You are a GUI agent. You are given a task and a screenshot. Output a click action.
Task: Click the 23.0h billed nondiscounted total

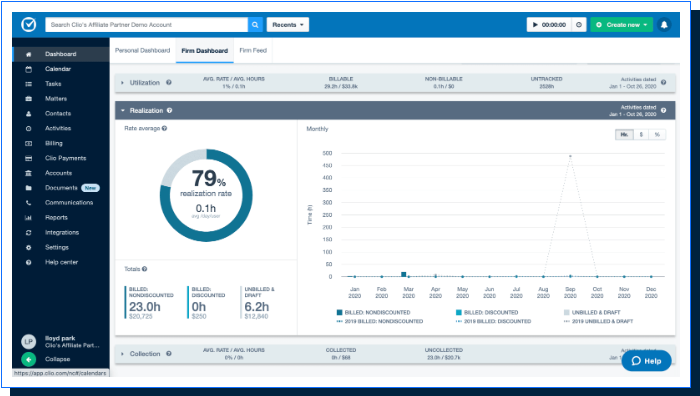[145, 307]
